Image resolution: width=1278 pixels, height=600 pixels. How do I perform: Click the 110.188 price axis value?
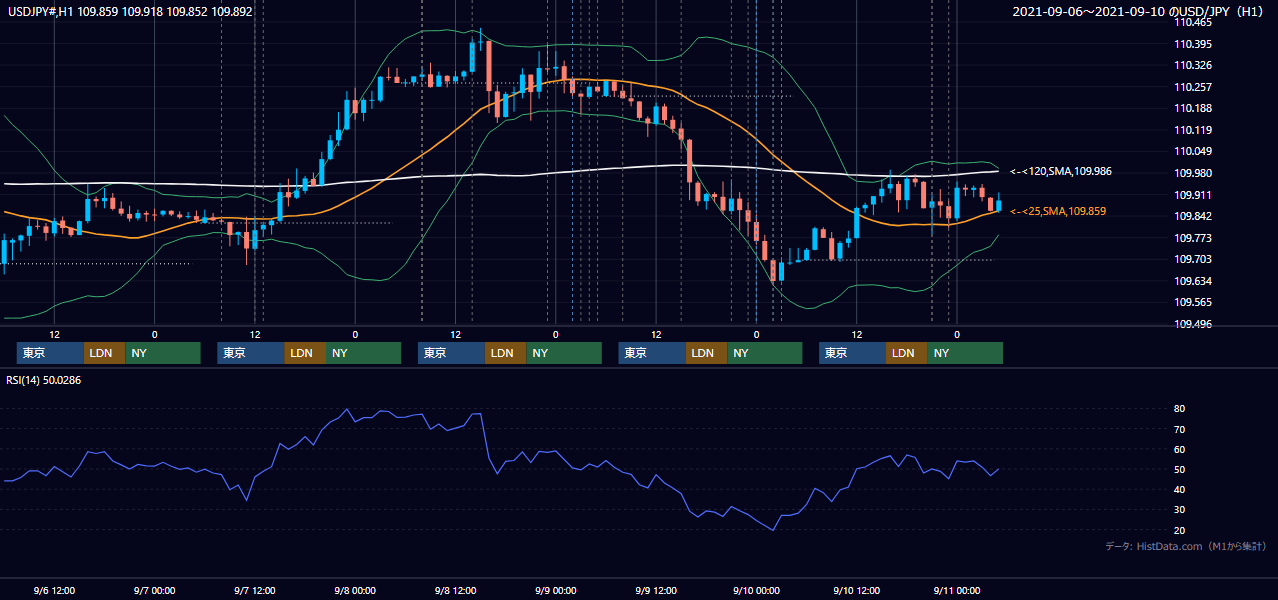pos(1192,108)
